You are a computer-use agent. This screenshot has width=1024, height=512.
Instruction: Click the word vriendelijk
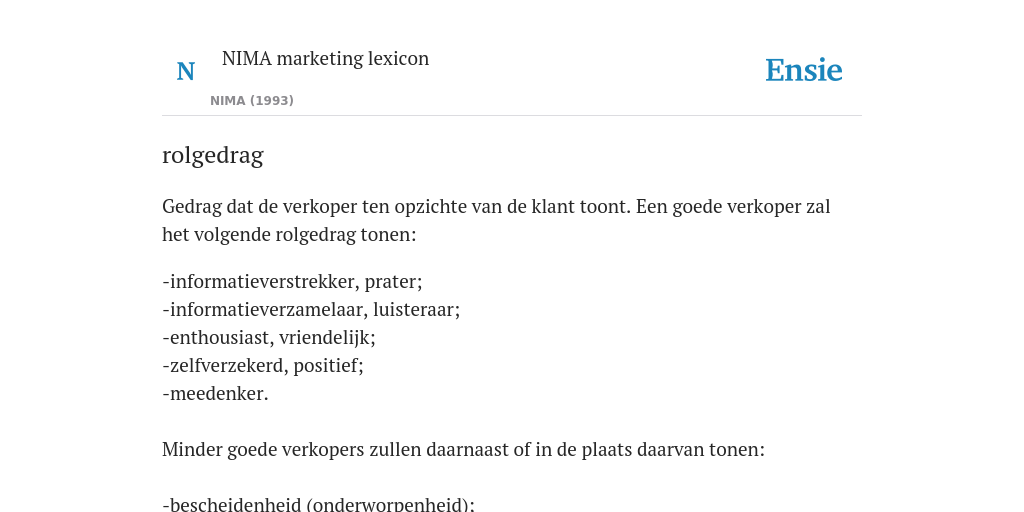327,338
